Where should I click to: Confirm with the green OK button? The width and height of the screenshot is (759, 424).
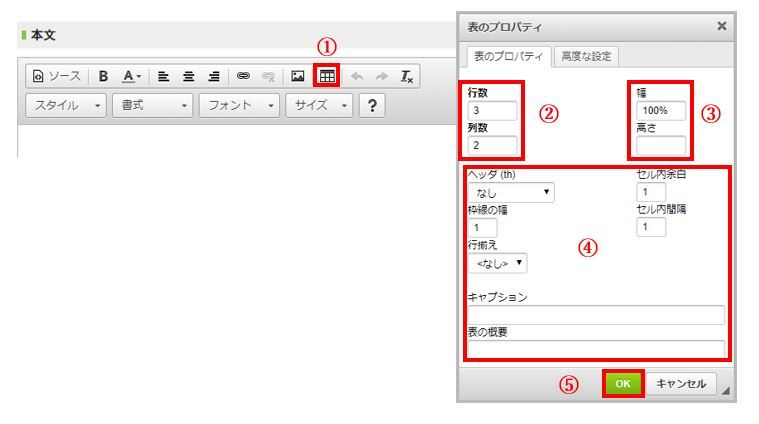(x=623, y=384)
